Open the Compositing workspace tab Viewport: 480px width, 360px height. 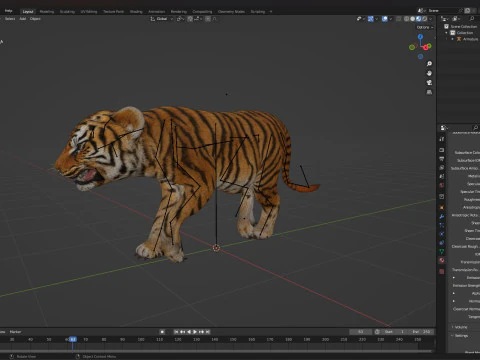(x=202, y=12)
